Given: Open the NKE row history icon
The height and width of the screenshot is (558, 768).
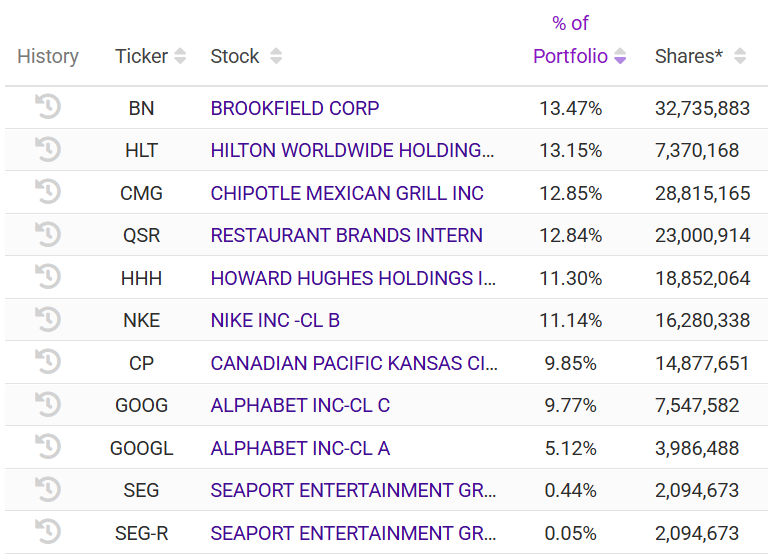Looking at the screenshot, I should [x=48, y=320].
